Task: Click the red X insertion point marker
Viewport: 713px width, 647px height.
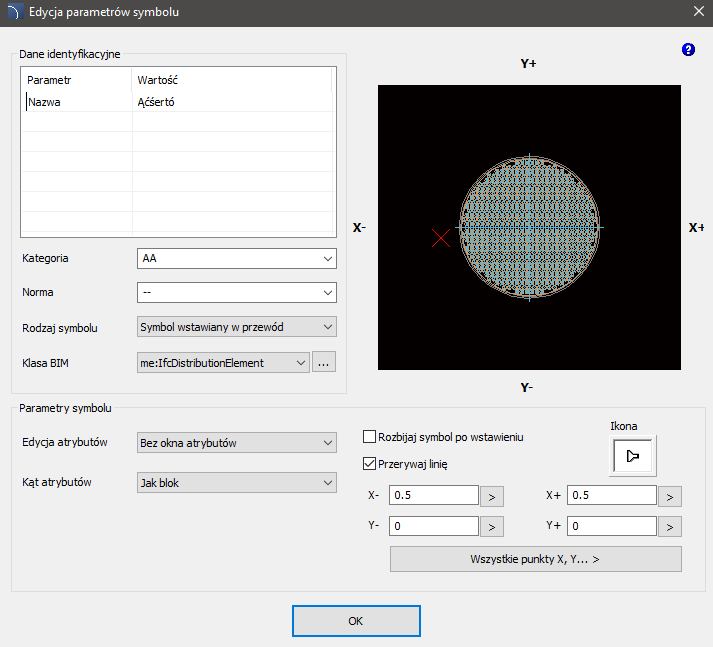Action: (x=440, y=237)
